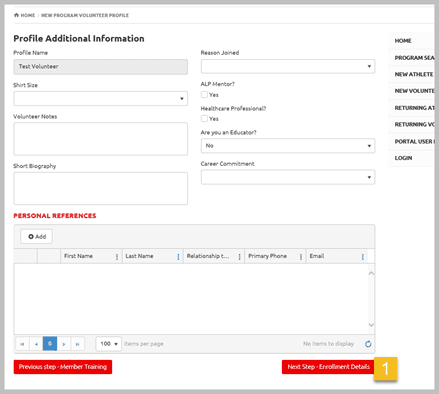Screen dimensions: 439x394
Task: Click the Short Biography text area
Action: (101, 188)
